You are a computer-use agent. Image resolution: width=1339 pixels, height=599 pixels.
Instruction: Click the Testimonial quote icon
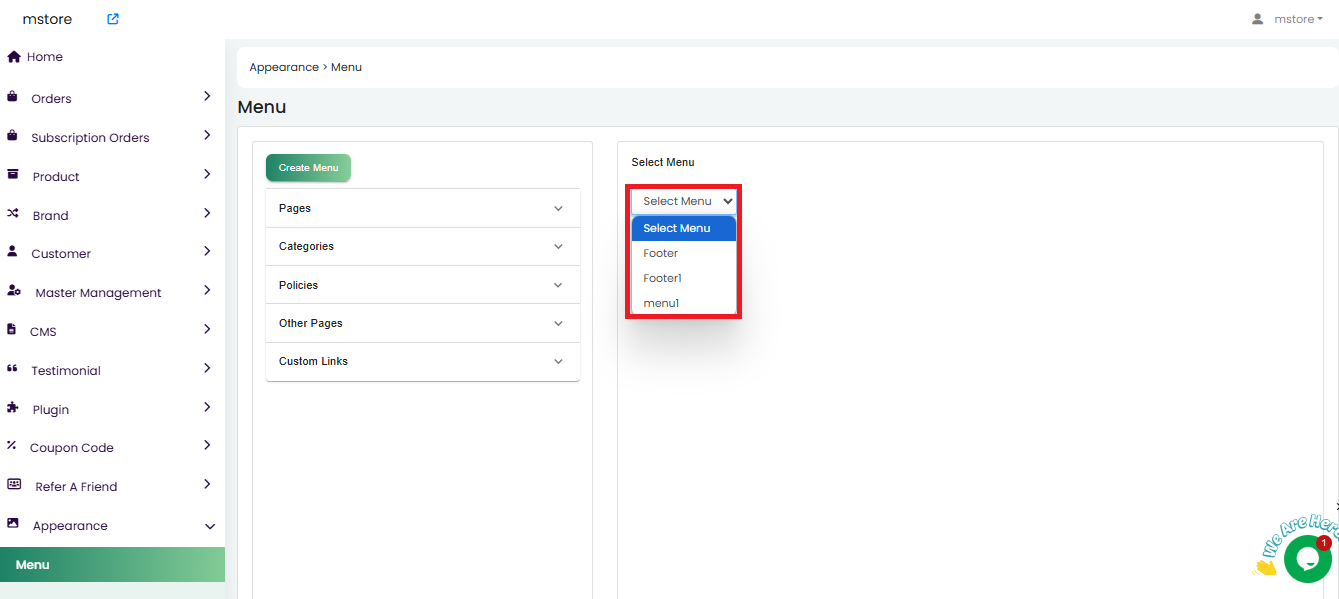[x=13, y=369]
